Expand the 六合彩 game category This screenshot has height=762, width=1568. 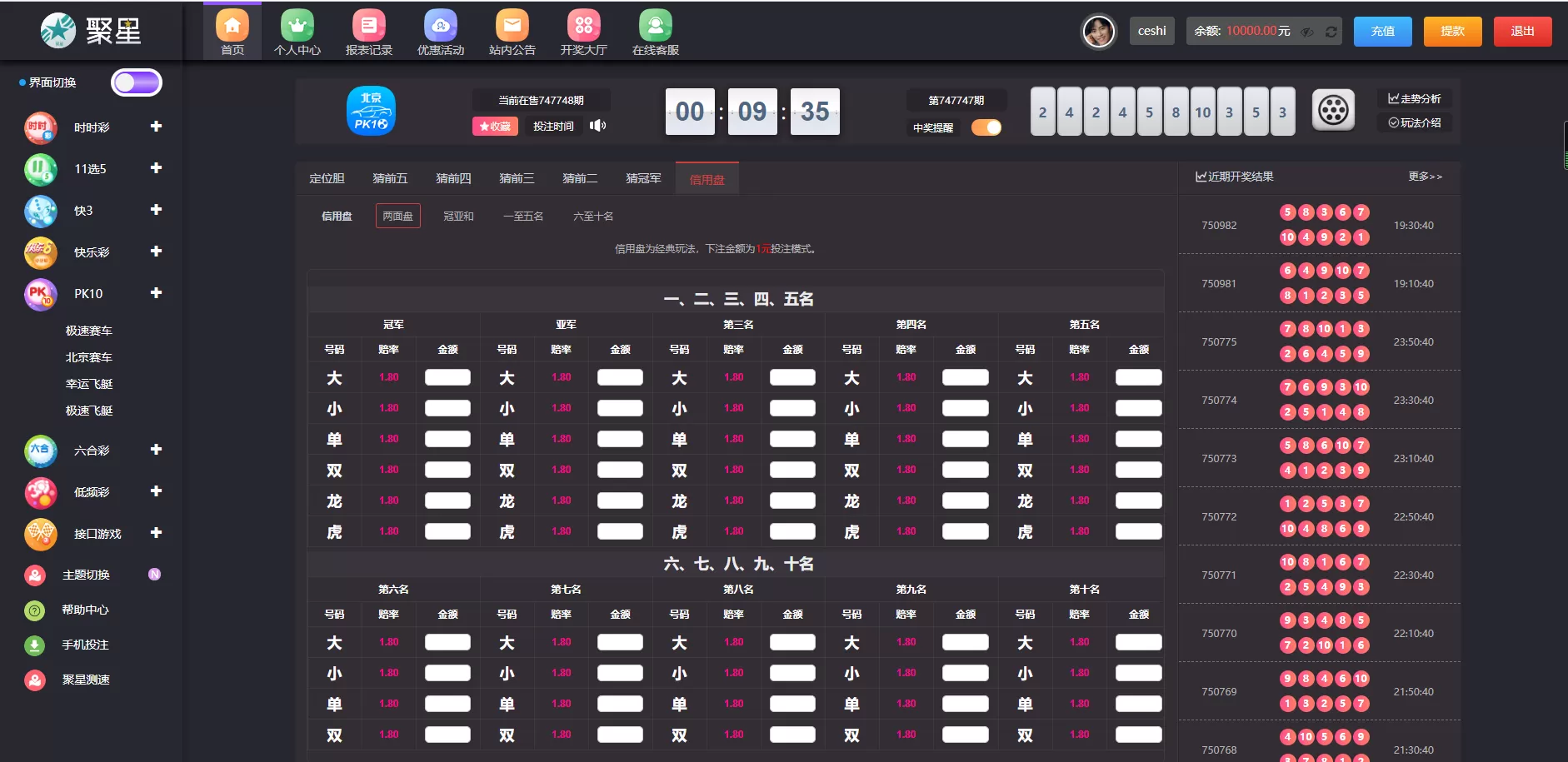click(155, 450)
